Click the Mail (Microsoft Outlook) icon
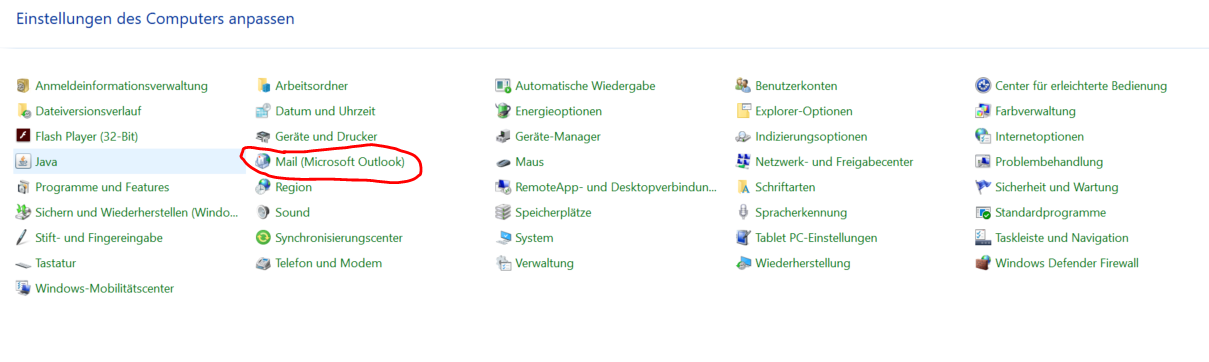1209x362 pixels. pyautogui.click(x=264, y=162)
